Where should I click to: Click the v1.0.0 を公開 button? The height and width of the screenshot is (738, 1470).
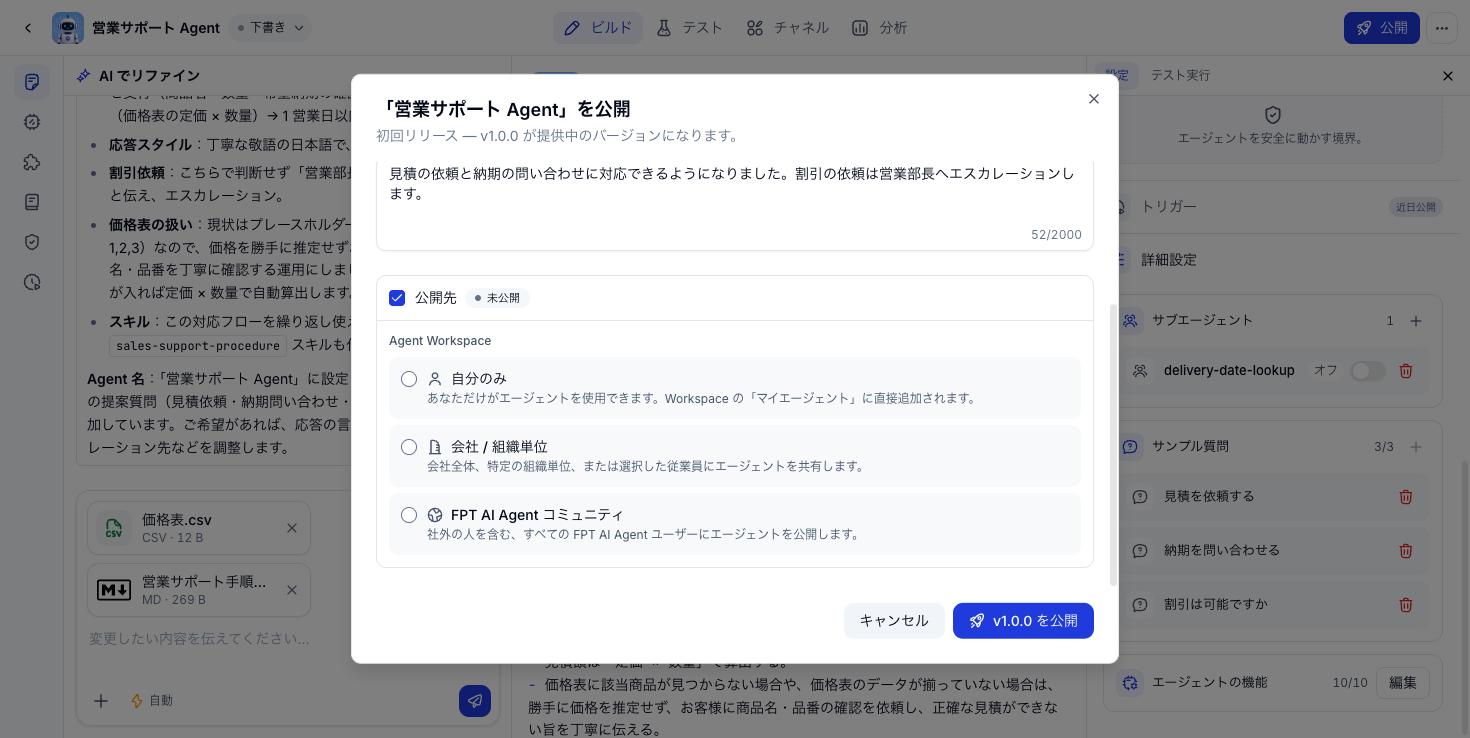point(1023,621)
